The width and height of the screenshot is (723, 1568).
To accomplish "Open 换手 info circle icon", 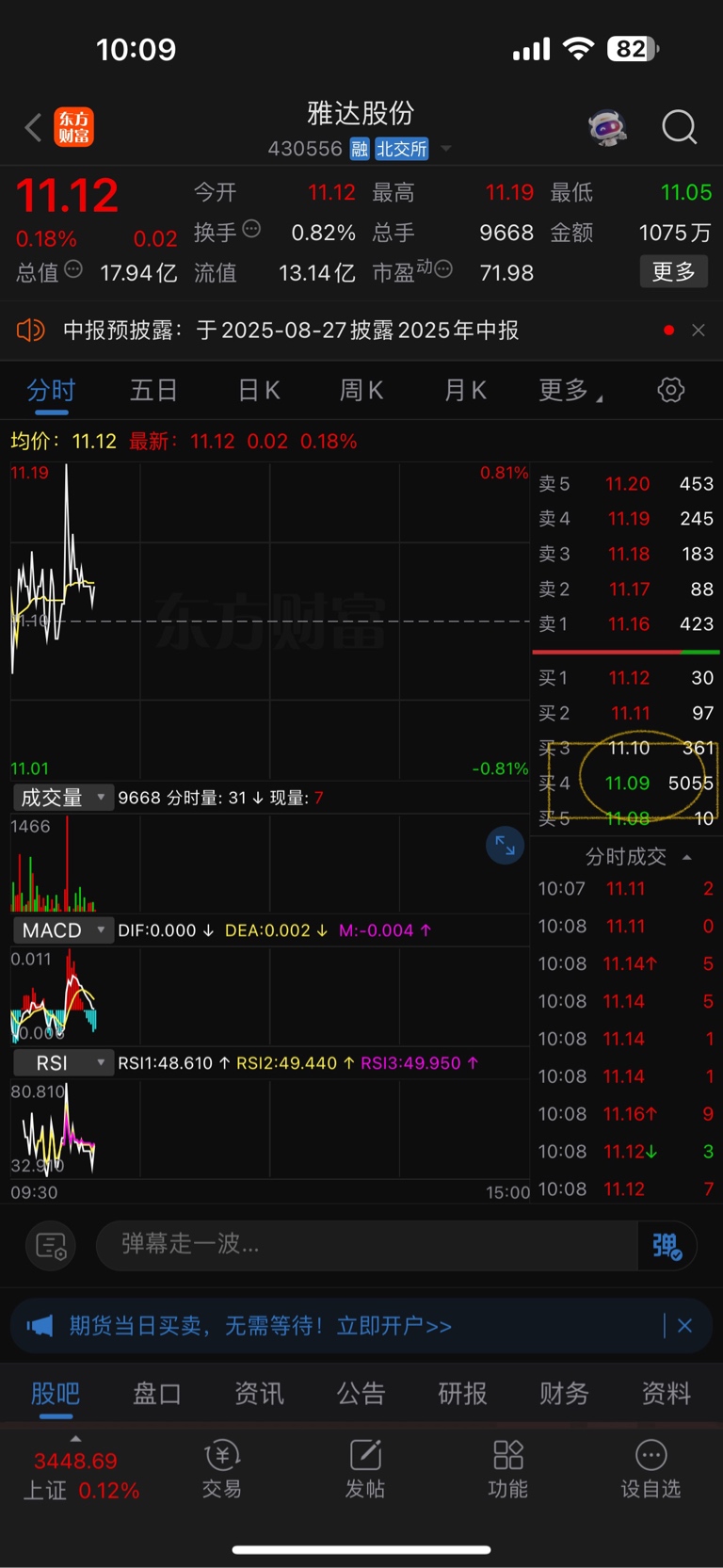I will (251, 229).
